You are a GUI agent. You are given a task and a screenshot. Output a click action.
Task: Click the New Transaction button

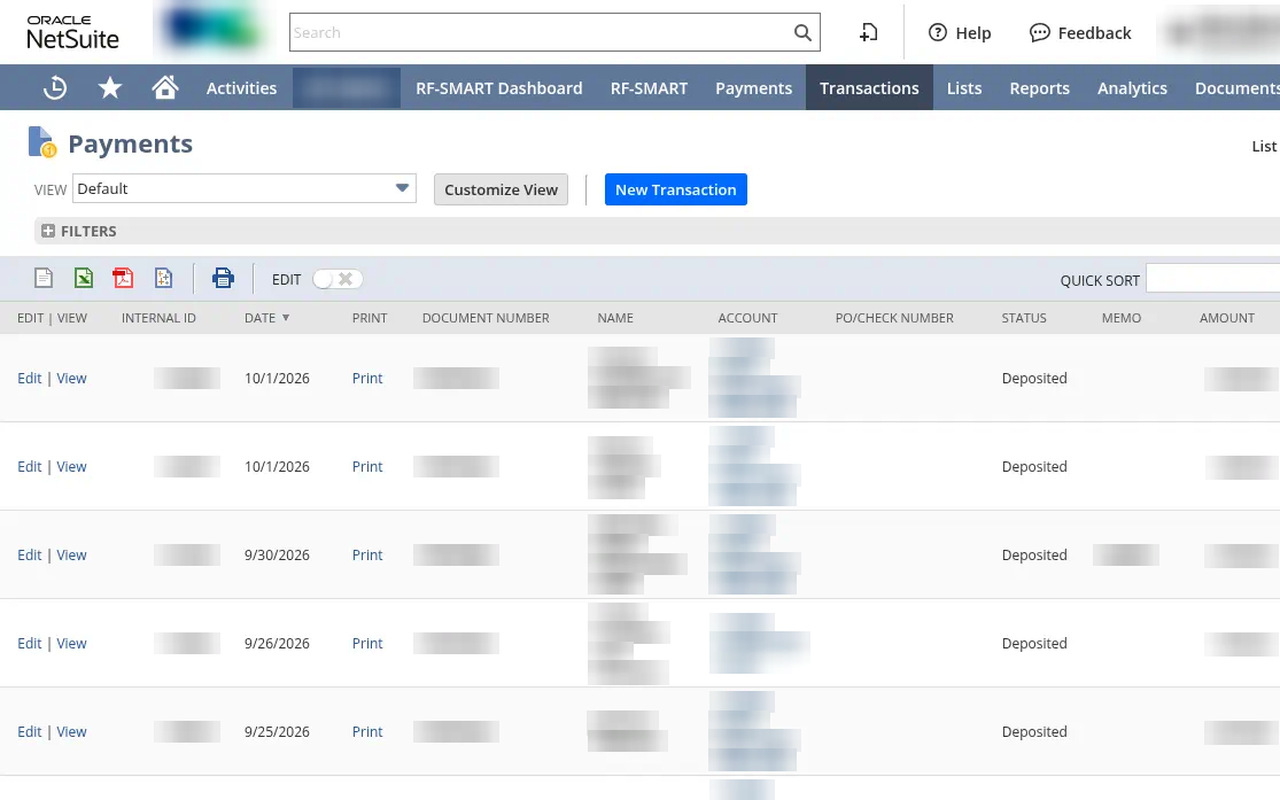tap(676, 189)
